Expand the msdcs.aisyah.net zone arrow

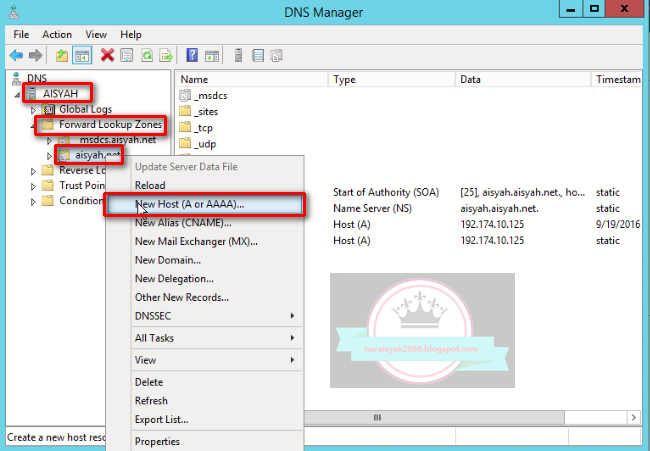click(49, 141)
